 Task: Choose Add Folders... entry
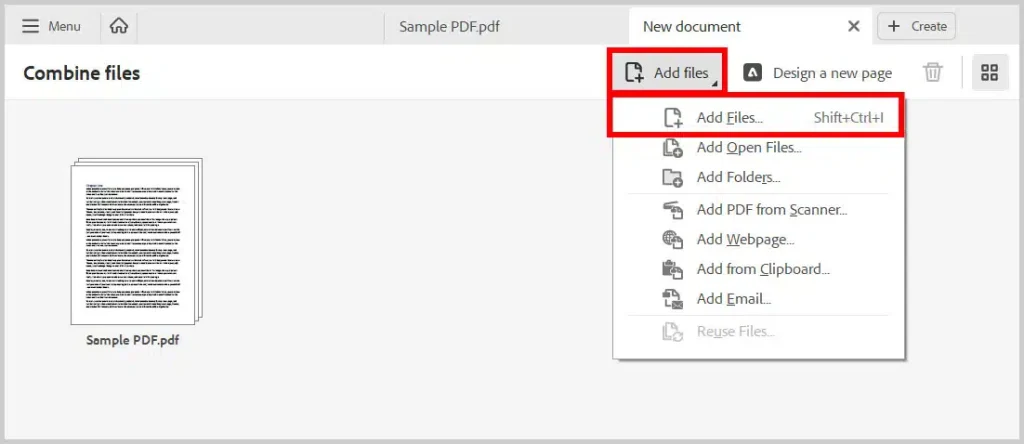[759, 177]
